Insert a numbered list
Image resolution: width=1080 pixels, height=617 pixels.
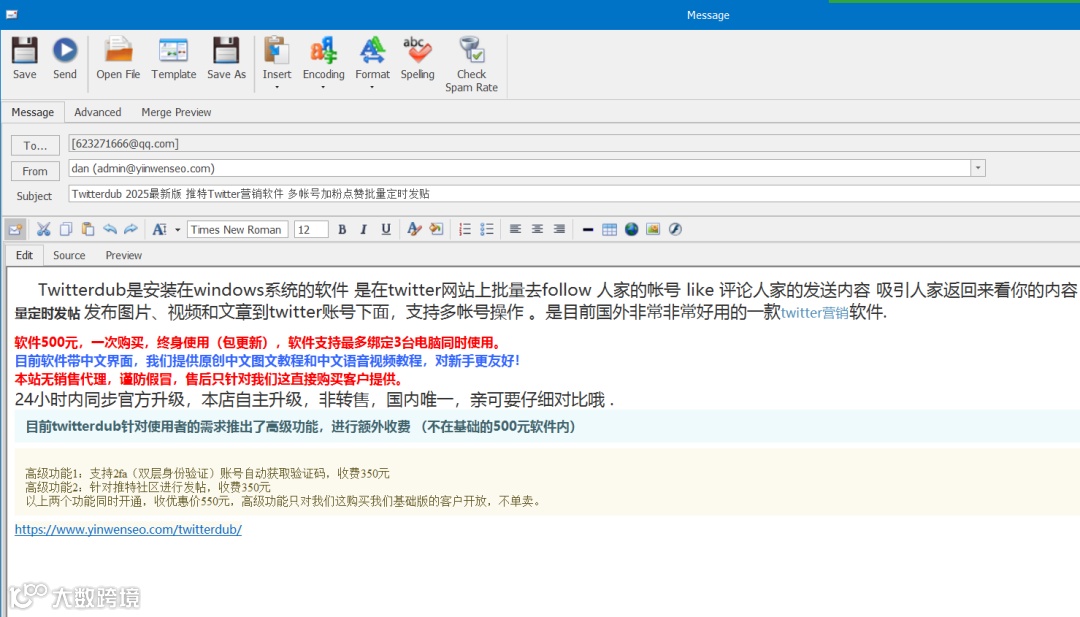[x=465, y=229]
